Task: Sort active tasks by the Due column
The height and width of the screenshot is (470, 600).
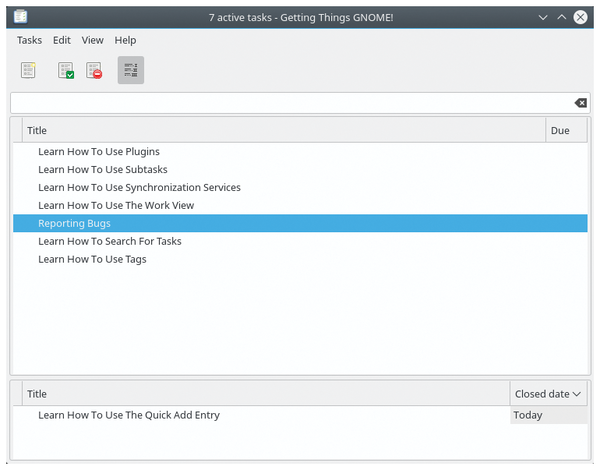Action: tap(566, 131)
